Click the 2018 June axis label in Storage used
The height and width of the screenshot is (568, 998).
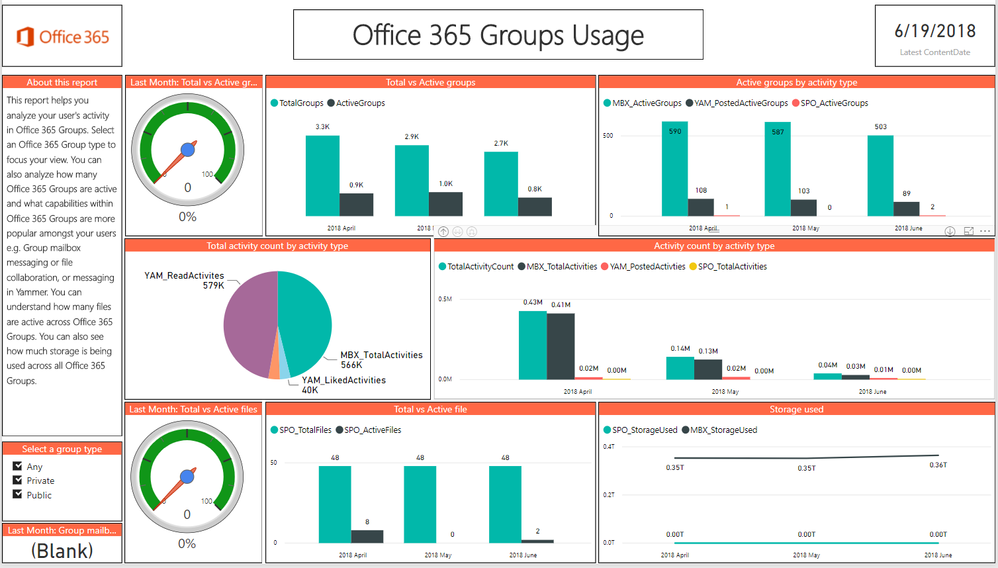[938, 555]
